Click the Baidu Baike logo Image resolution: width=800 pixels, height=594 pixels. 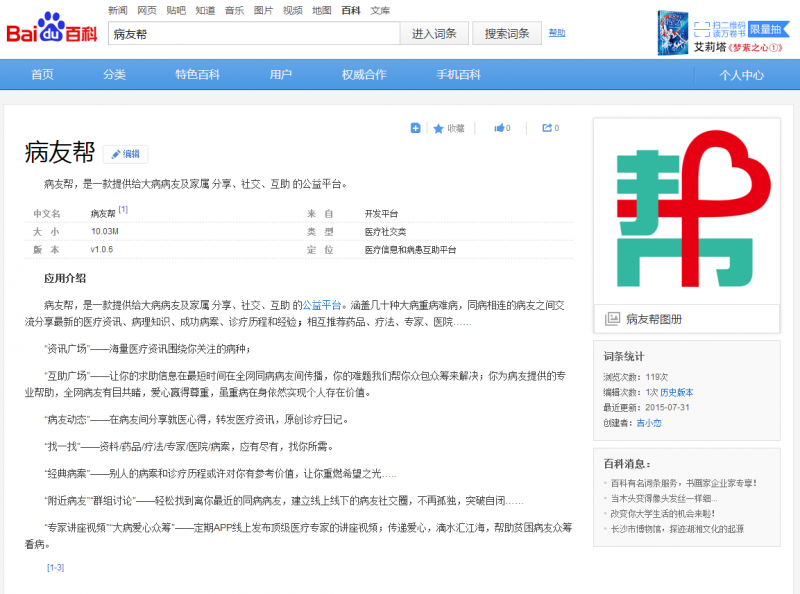[51, 29]
